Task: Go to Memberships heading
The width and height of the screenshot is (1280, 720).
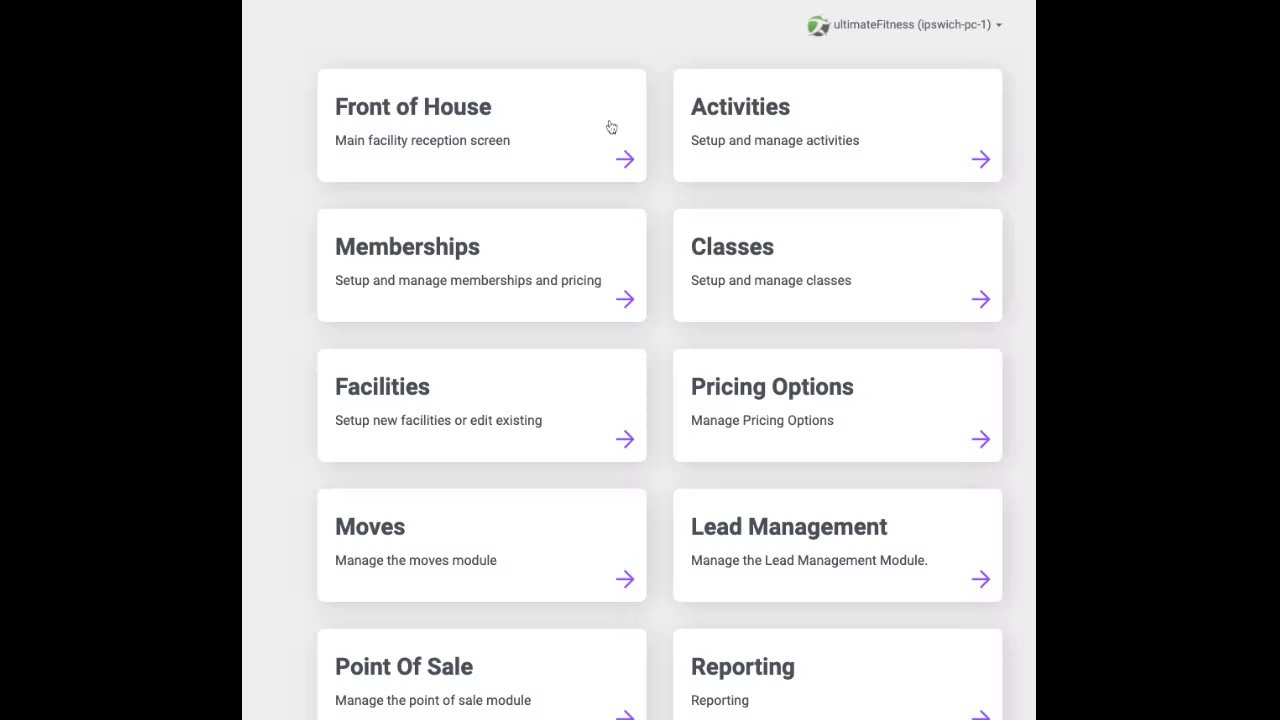Action: coord(407,247)
